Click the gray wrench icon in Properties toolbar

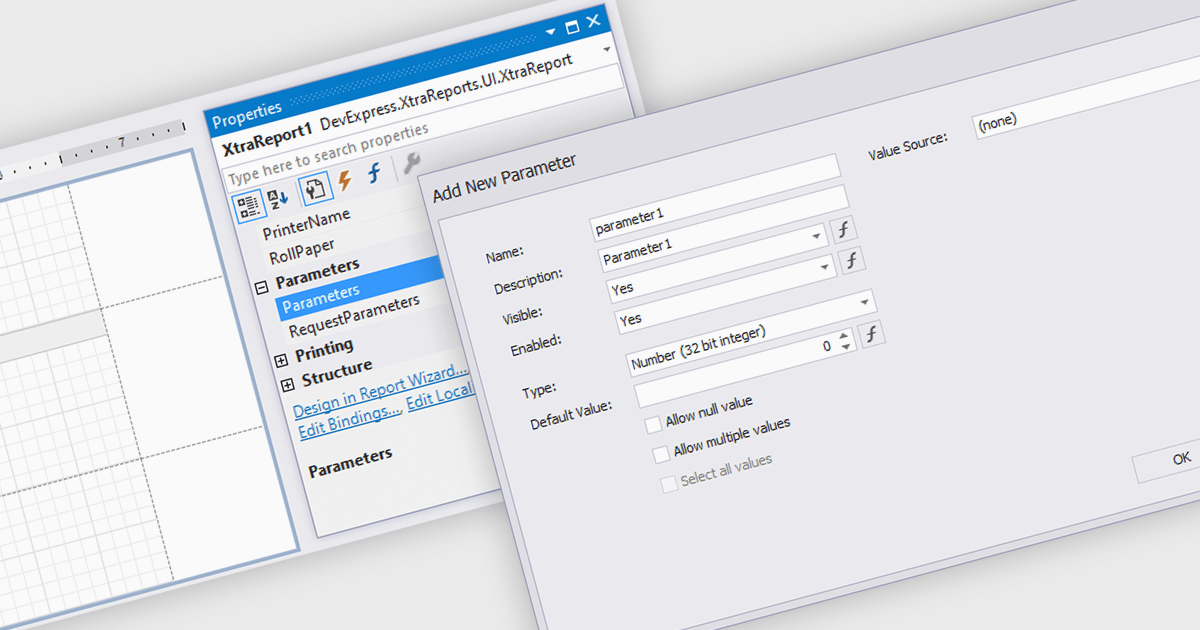(x=410, y=164)
